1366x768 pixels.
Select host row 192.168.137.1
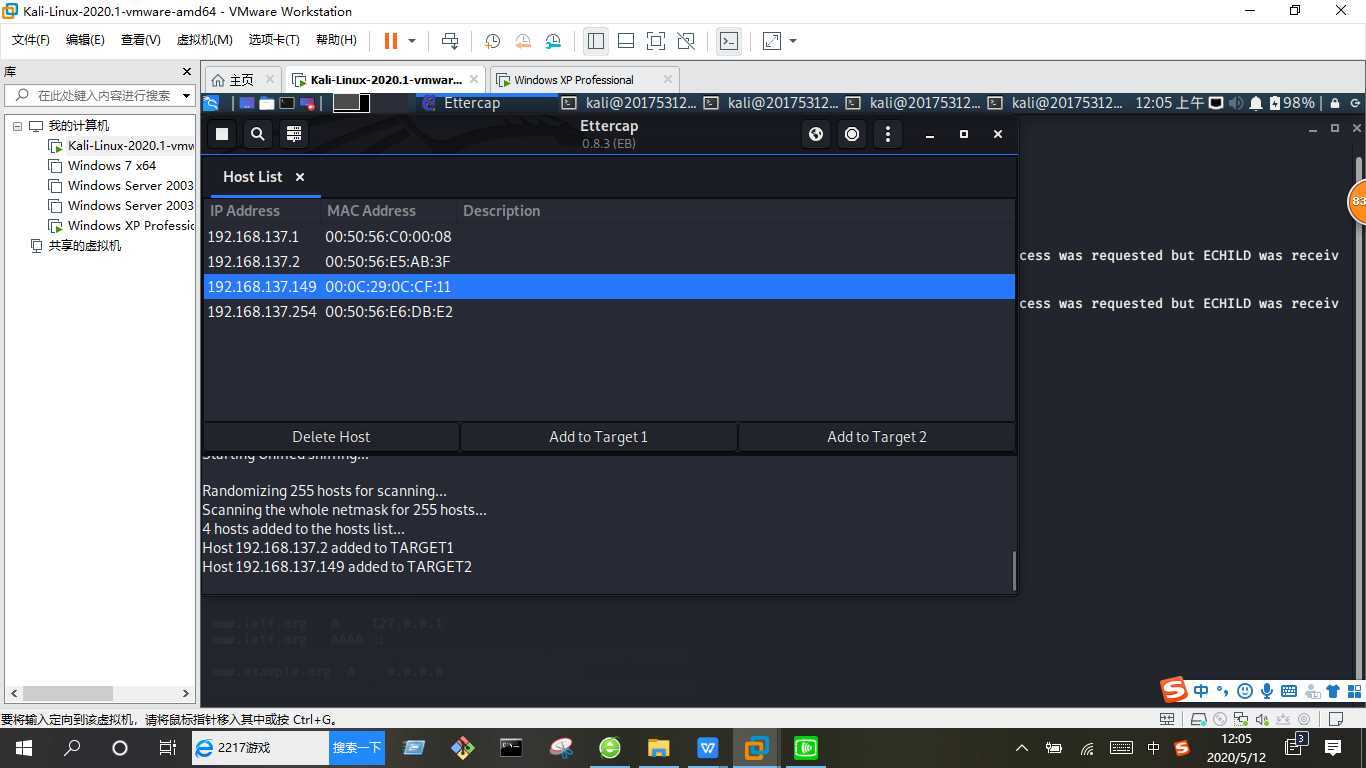tap(609, 237)
